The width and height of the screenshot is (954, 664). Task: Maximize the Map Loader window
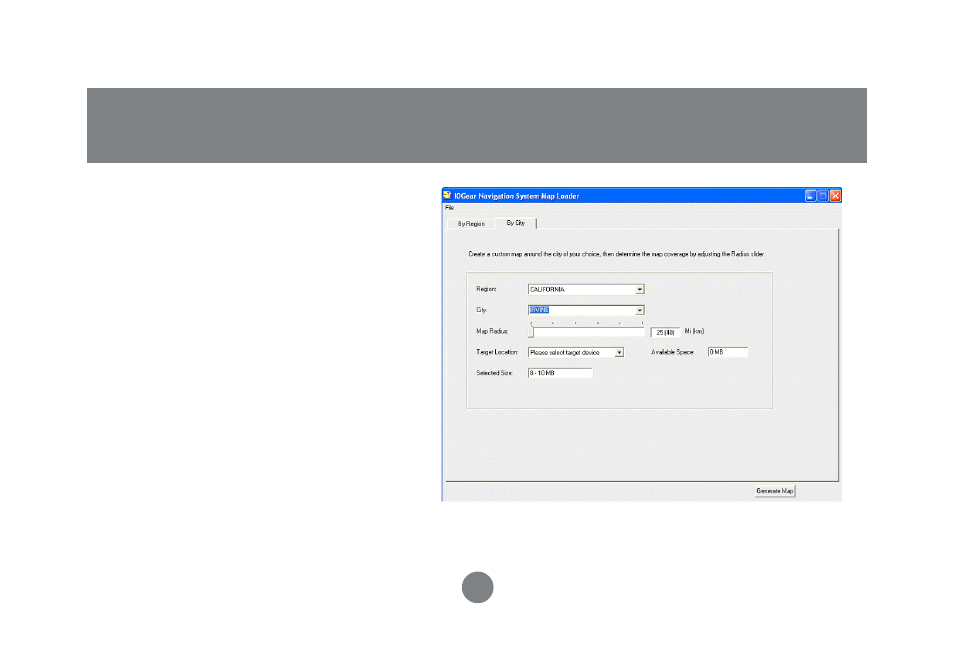point(823,196)
